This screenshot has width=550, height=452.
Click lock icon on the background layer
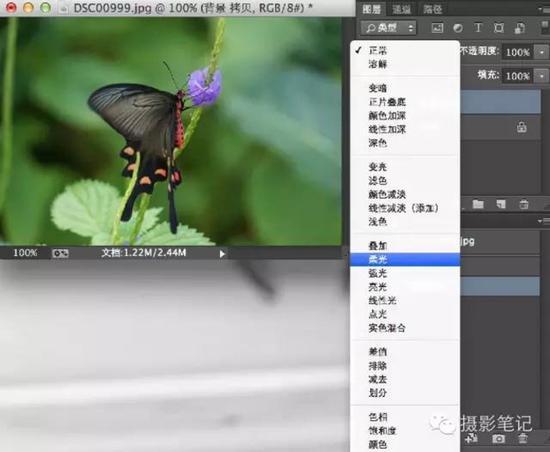(522, 127)
